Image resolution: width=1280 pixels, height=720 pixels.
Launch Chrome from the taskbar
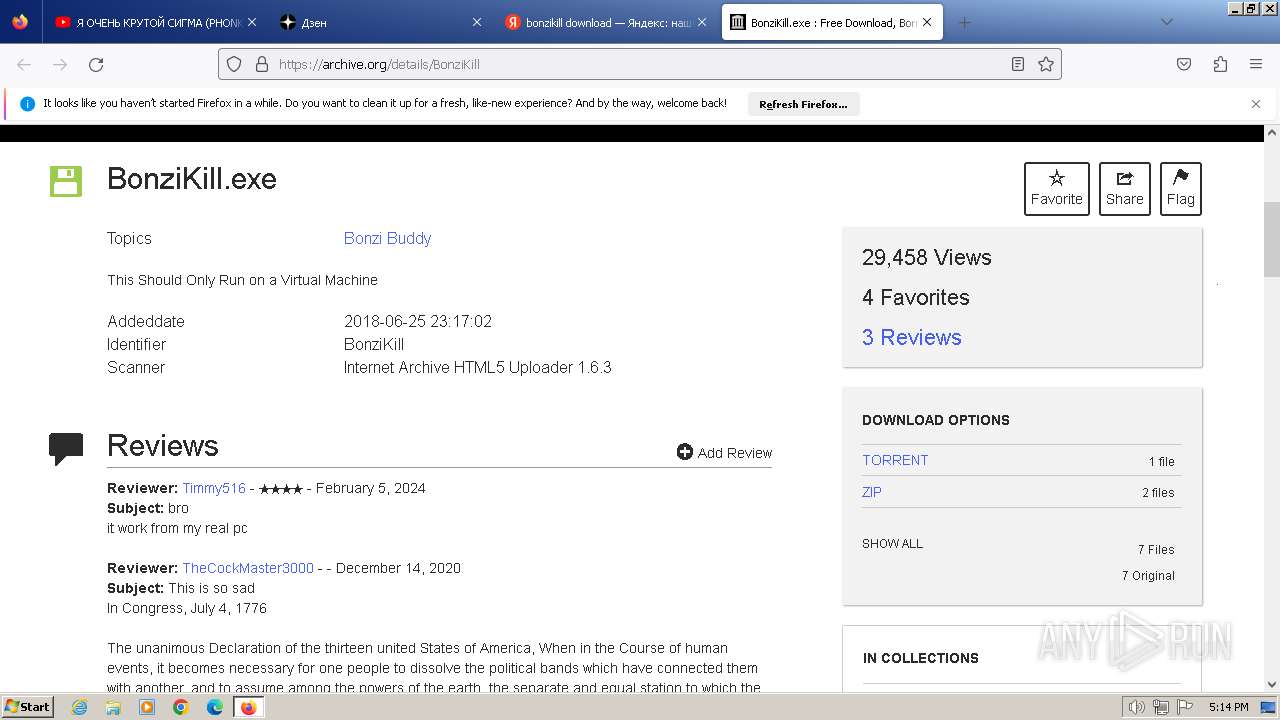point(181,707)
